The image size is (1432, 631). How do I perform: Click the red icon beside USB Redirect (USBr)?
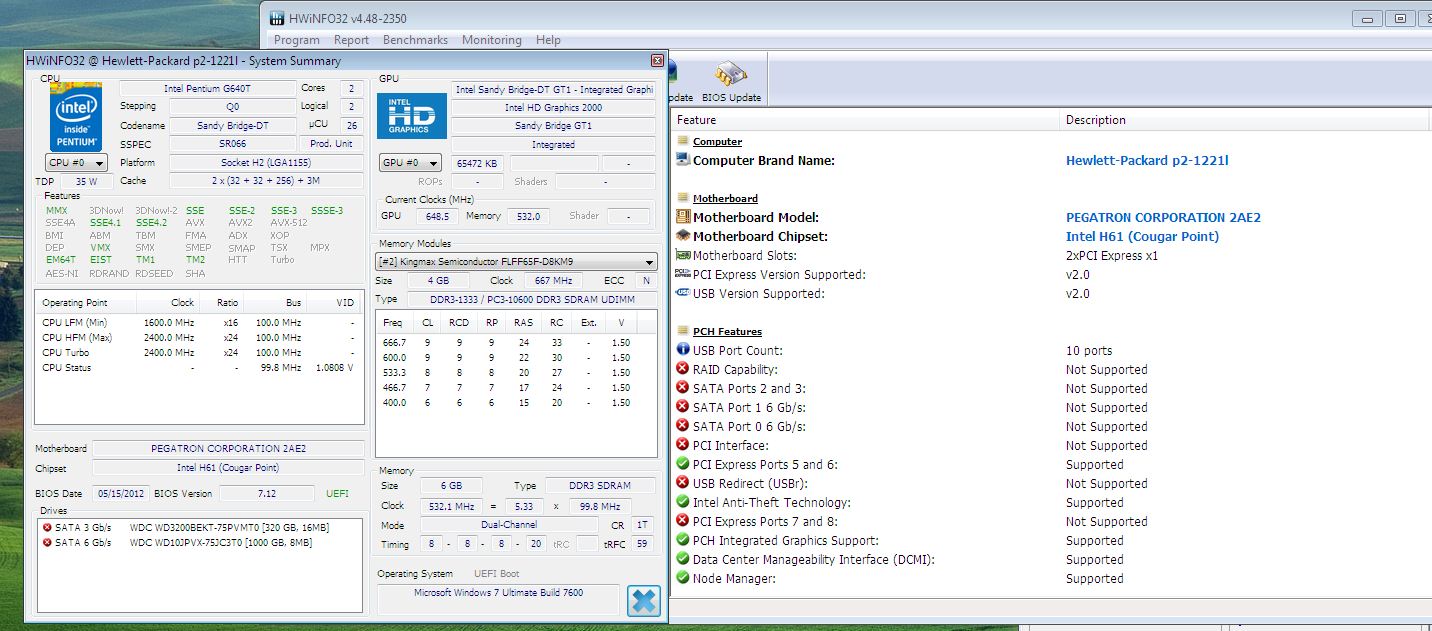(x=683, y=483)
